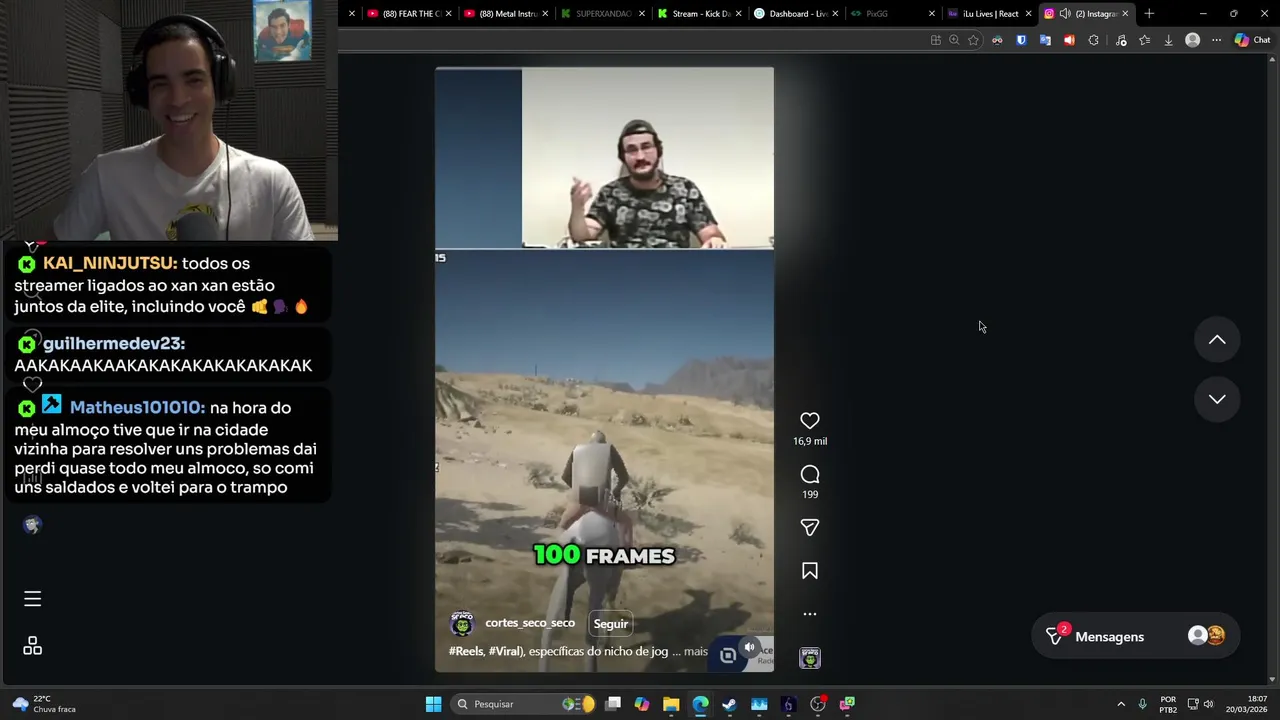Add page to favorites star icon
This screenshot has height=720, width=1280.
pos(973,40)
